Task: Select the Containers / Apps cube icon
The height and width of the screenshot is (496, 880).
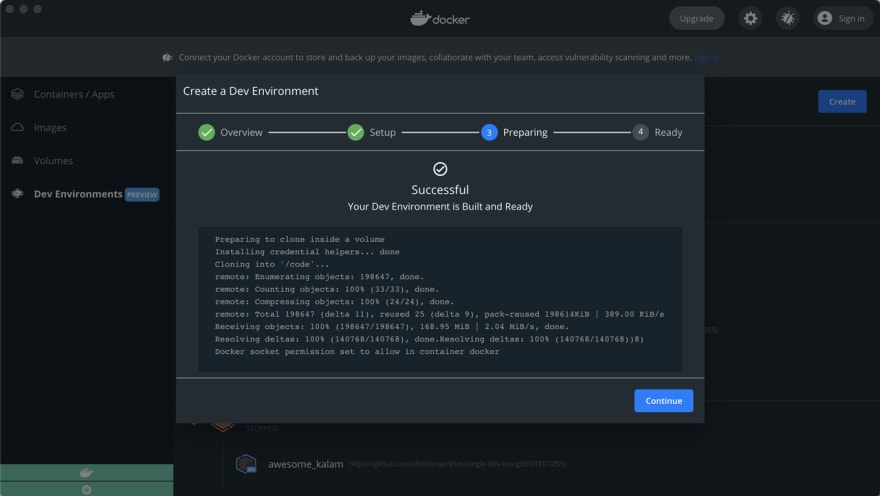Action: 17,94
